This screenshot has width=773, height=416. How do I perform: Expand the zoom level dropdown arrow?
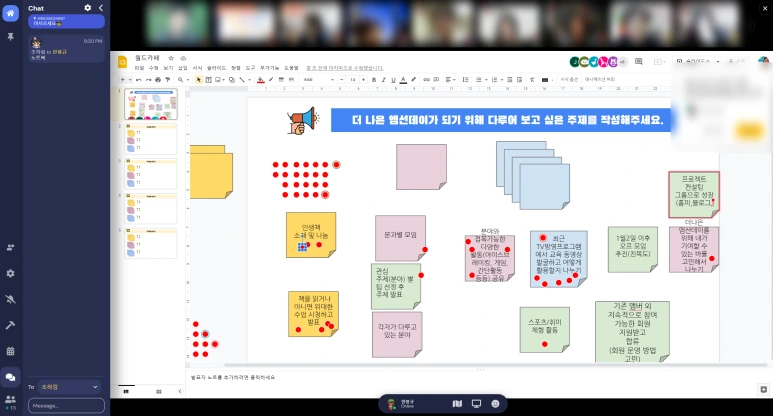point(187,79)
